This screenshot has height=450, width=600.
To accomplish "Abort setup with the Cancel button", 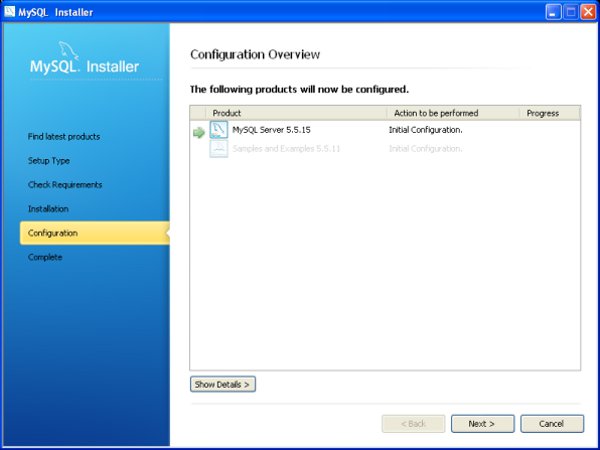I will [552, 424].
